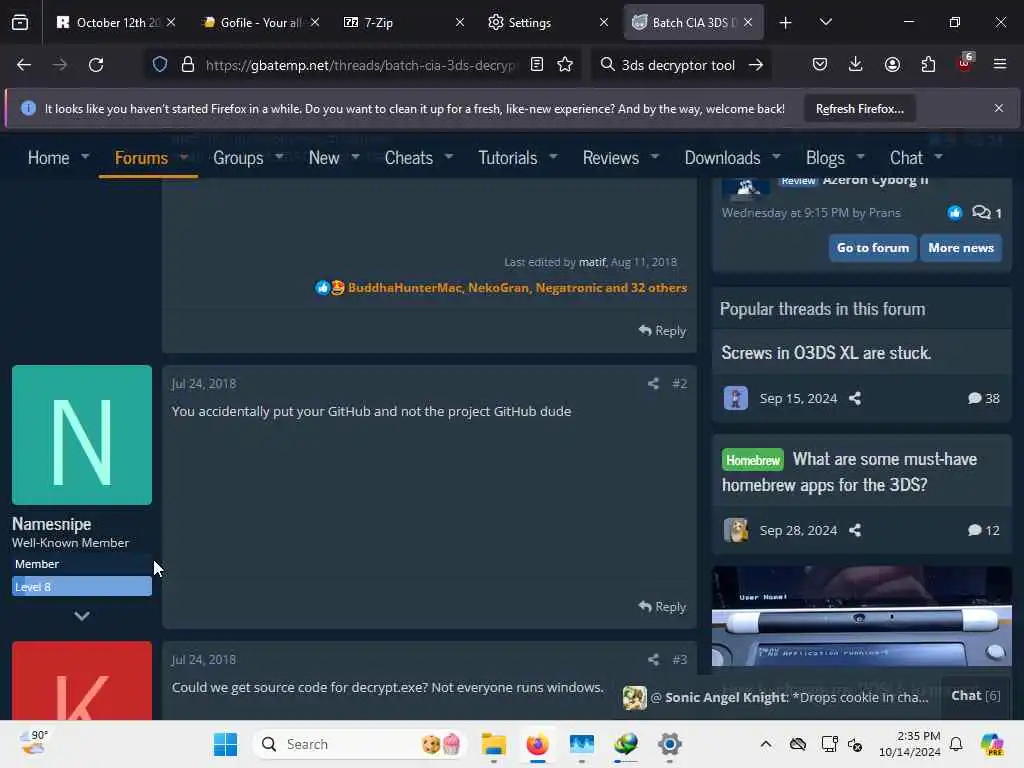Reply to Namesnipe's post #2
This screenshot has height=768, width=1024.
tap(662, 607)
